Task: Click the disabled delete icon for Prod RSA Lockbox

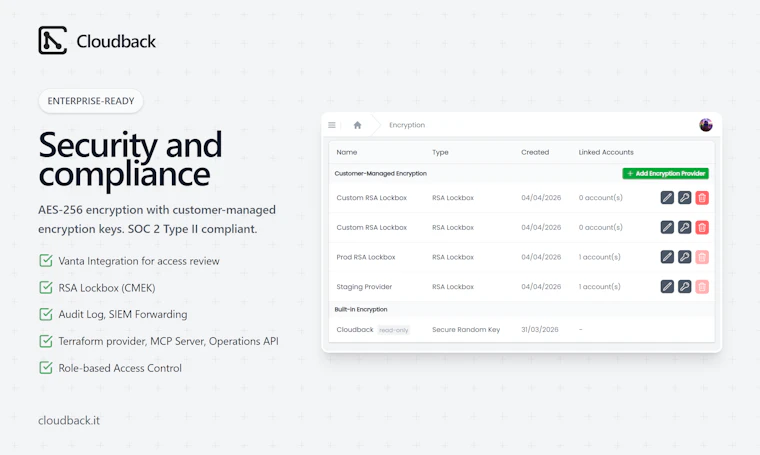Action: pos(702,257)
